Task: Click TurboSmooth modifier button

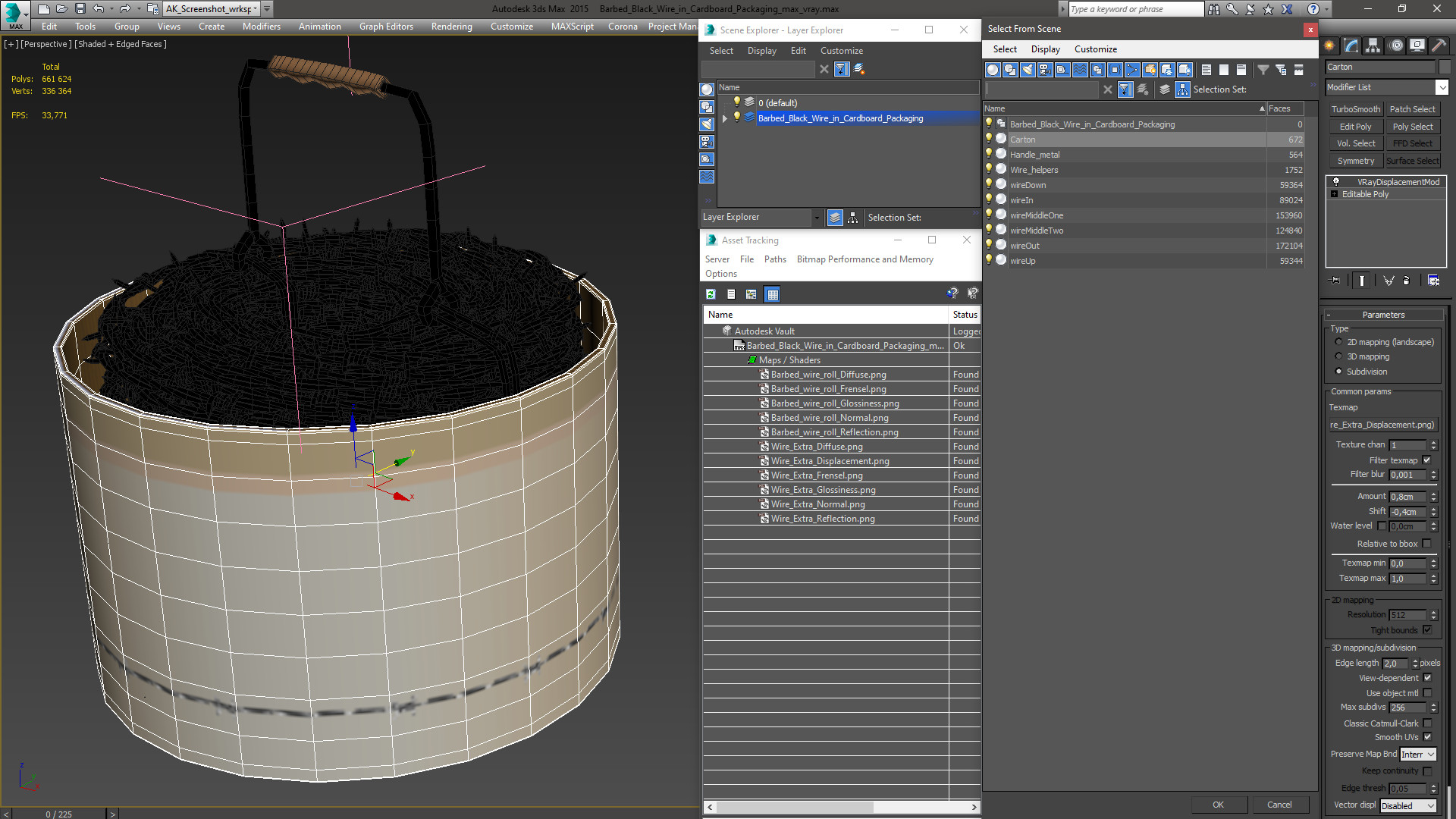Action: [x=1355, y=109]
